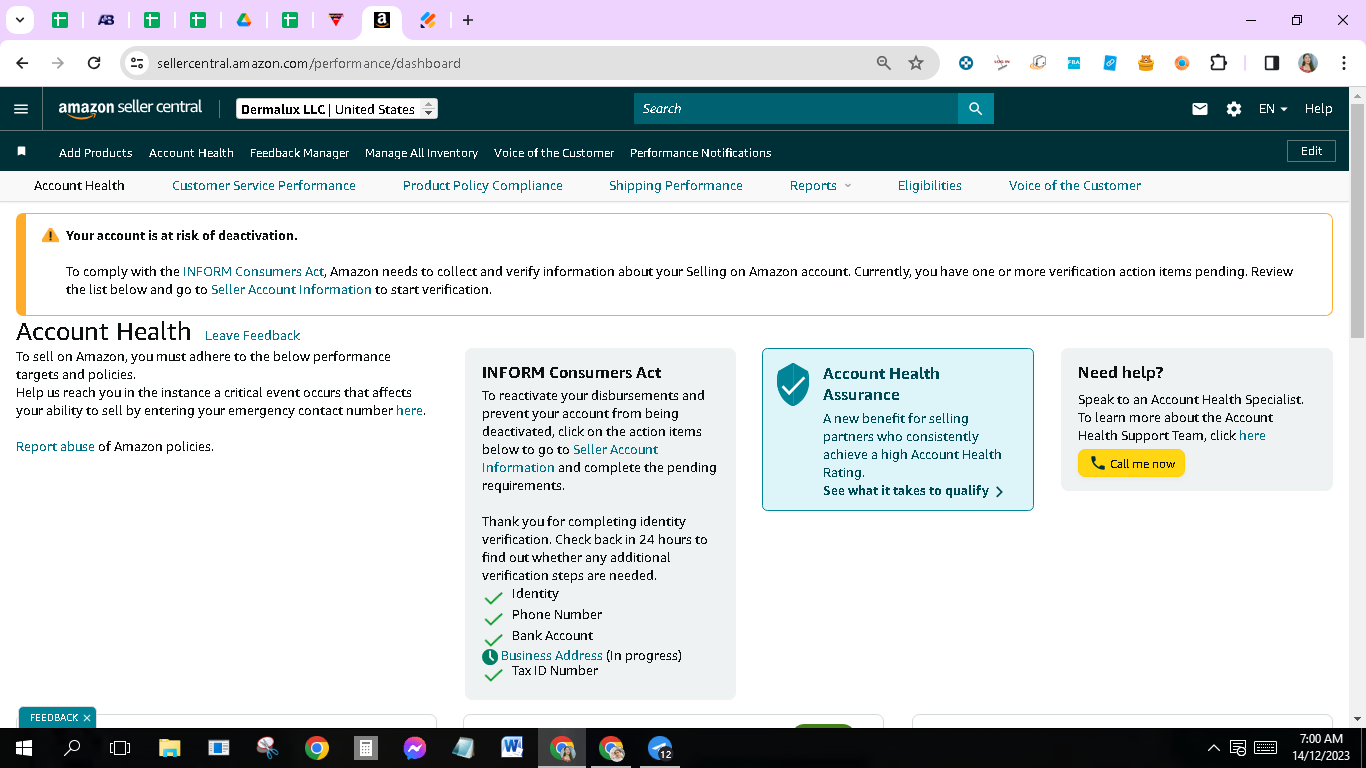Open the Help link in header
The image size is (1366, 768).
(1319, 109)
